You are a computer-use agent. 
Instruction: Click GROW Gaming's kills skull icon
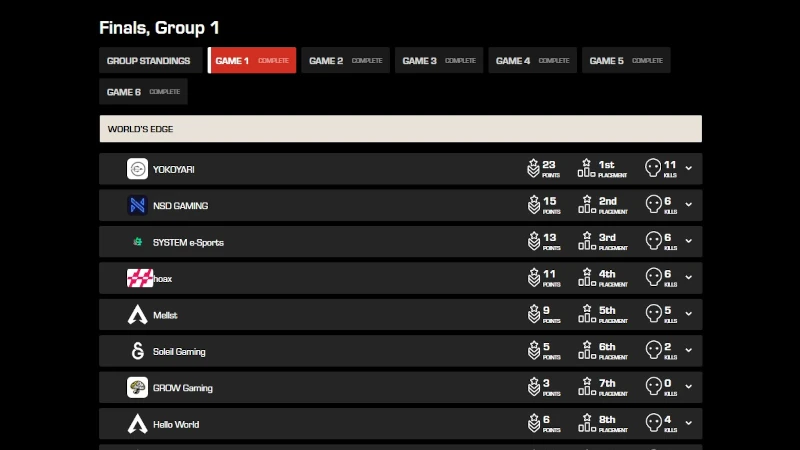pos(654,386)
